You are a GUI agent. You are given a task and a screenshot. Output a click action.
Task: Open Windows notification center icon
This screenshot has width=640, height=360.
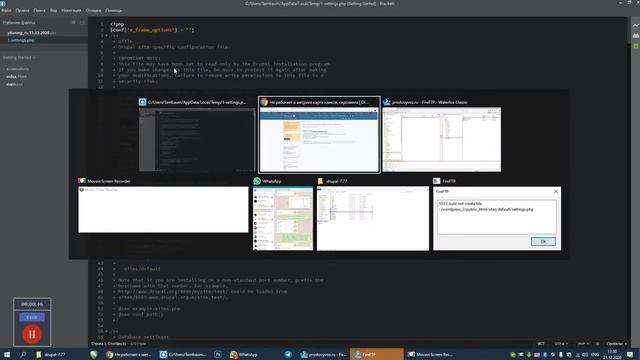[630, 354]
